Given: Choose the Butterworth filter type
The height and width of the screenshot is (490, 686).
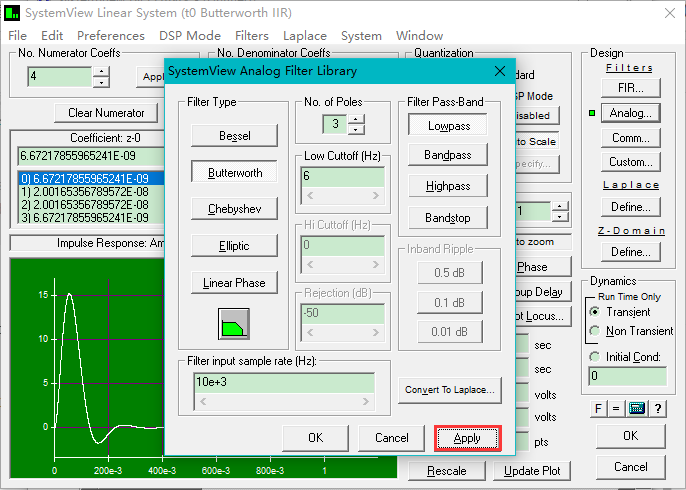Looking at the screenshot, I should coord(234,172).
